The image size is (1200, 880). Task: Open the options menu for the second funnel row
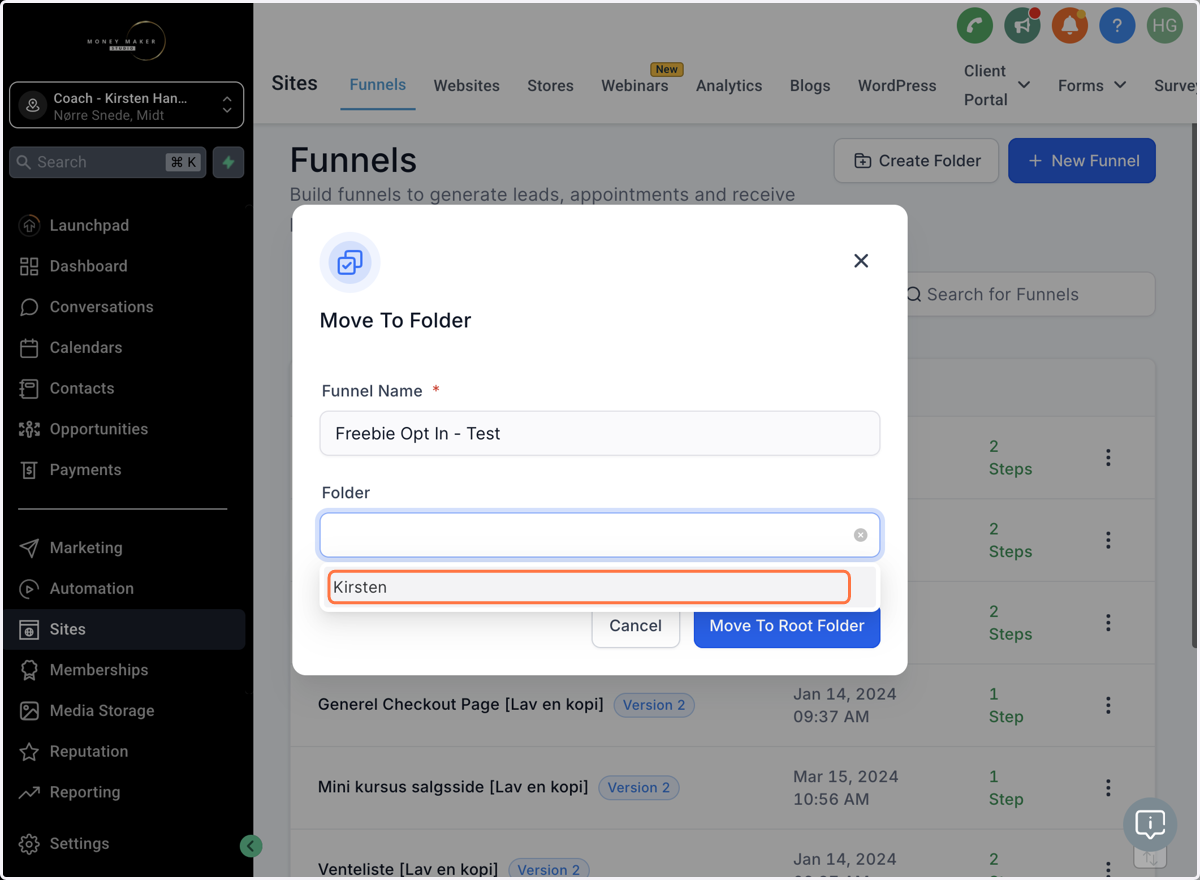click(1108, 540)
